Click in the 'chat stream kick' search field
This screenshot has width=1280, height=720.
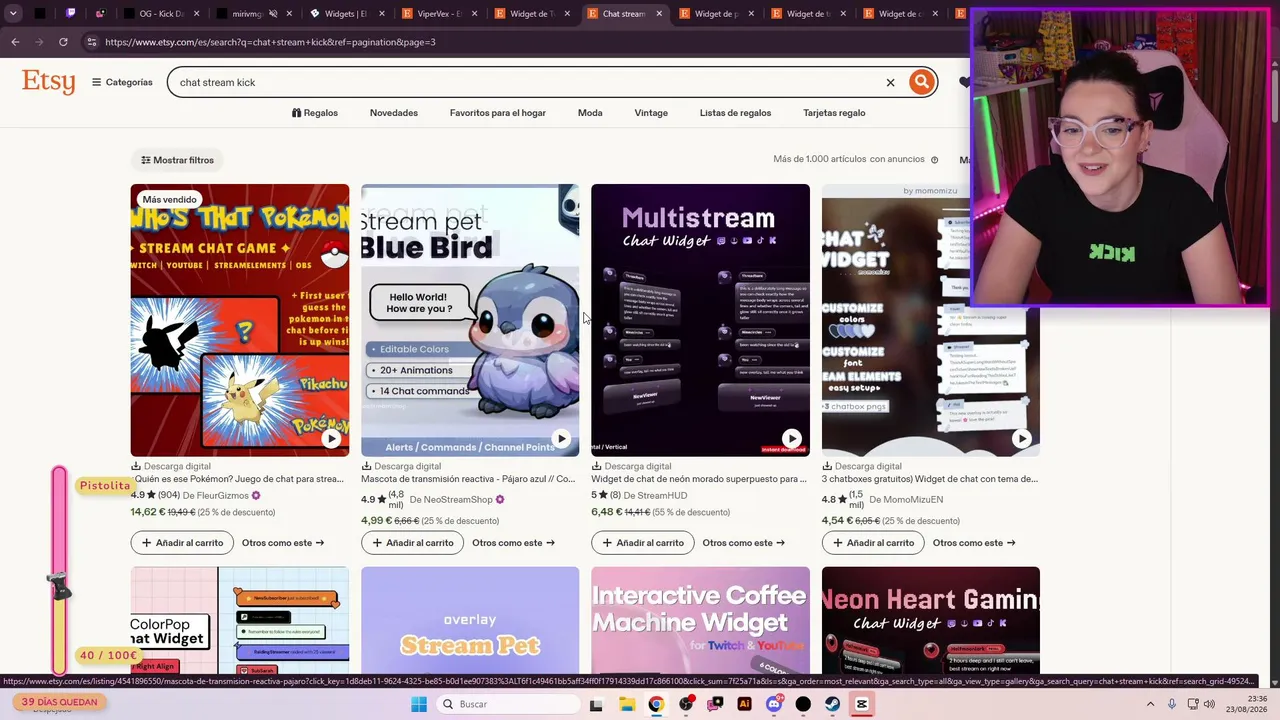click(x=525, y=82)
